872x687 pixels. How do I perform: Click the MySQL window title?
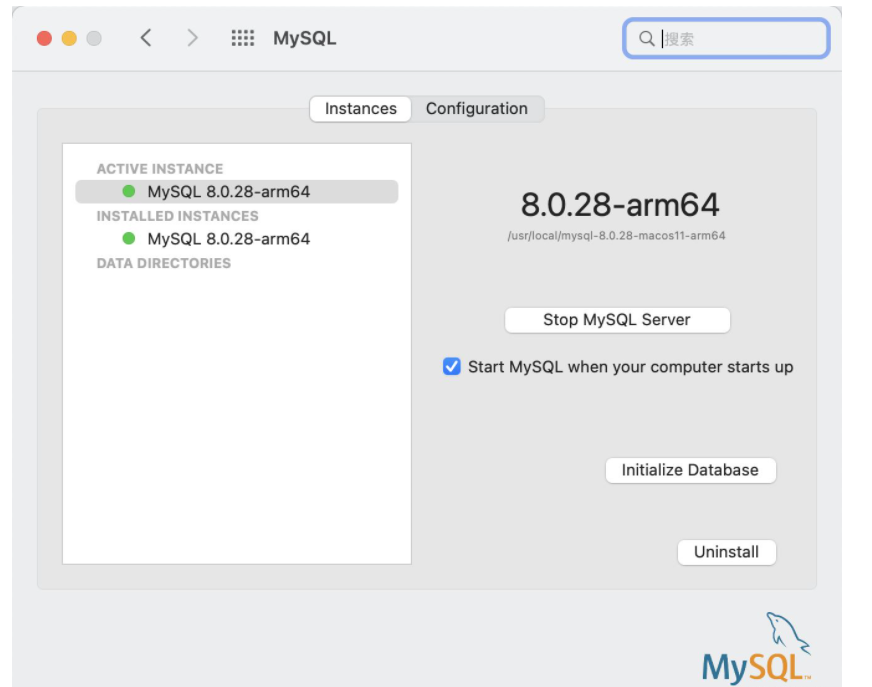(304, 38)
